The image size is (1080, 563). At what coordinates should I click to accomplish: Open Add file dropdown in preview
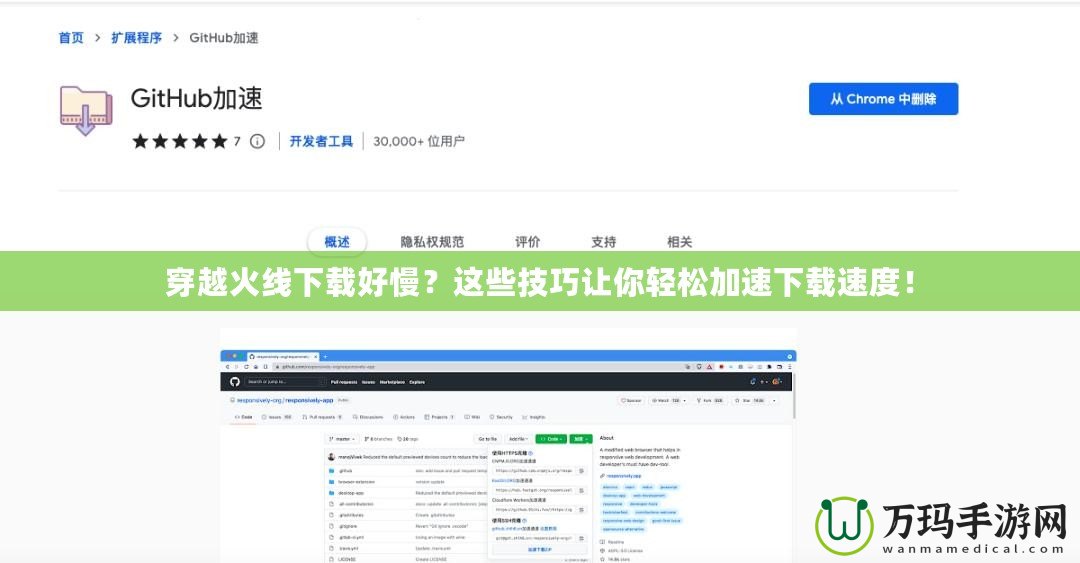point(517,439)
